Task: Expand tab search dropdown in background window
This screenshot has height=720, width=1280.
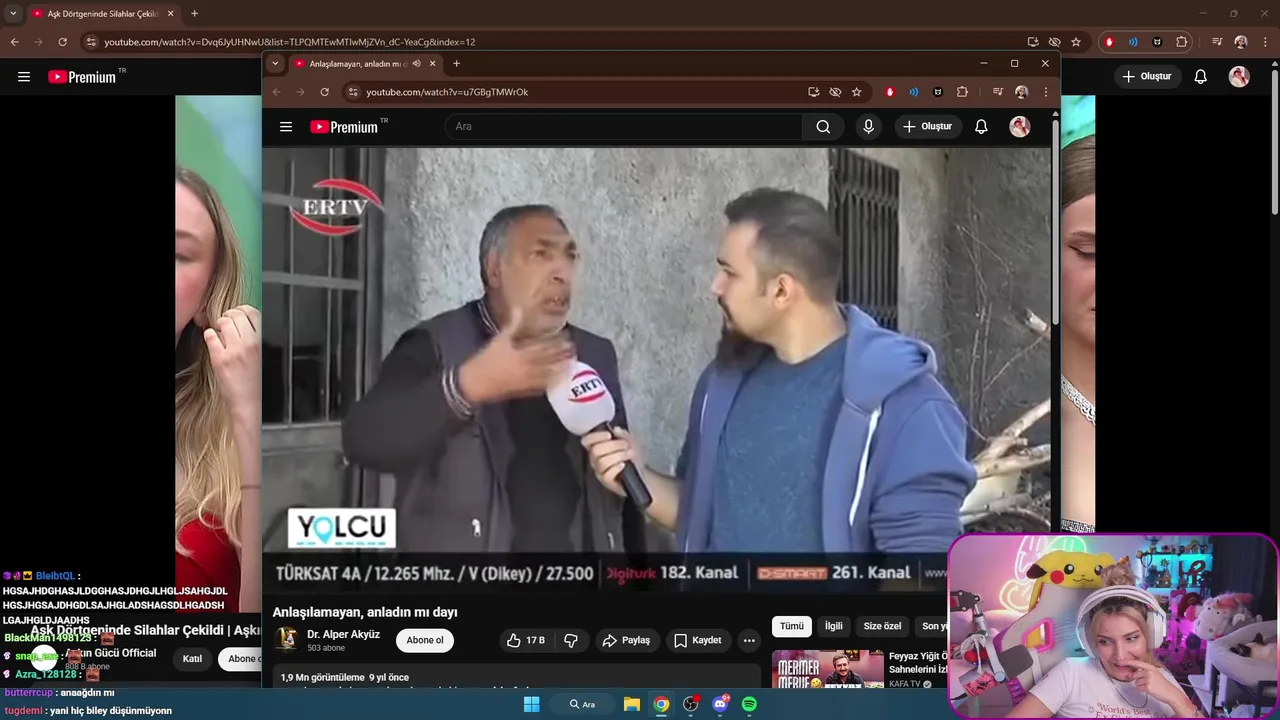Action: click(13, 14)
